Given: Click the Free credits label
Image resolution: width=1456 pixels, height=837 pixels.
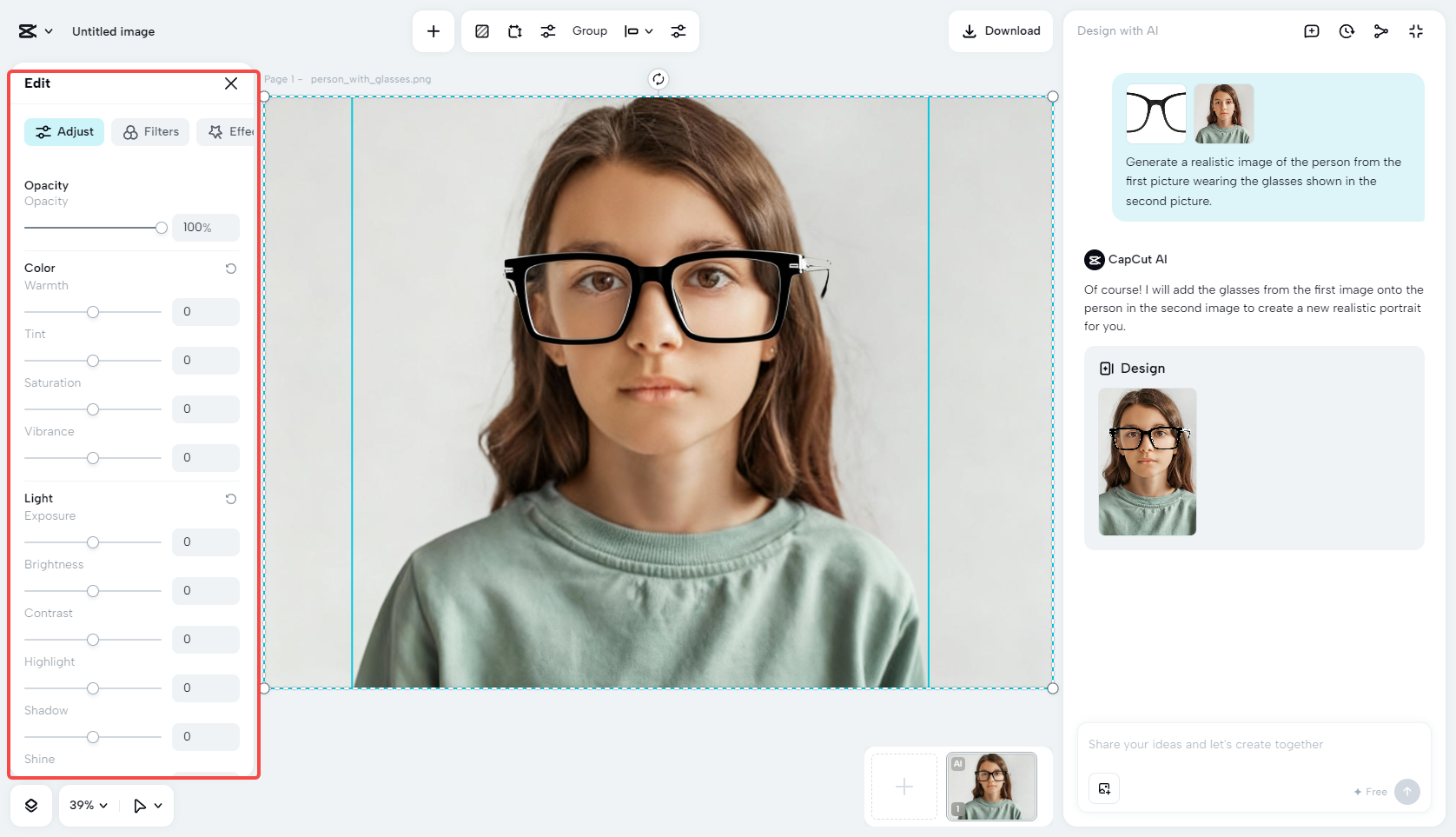Looking at the screenshot, I should point(1370,792).
